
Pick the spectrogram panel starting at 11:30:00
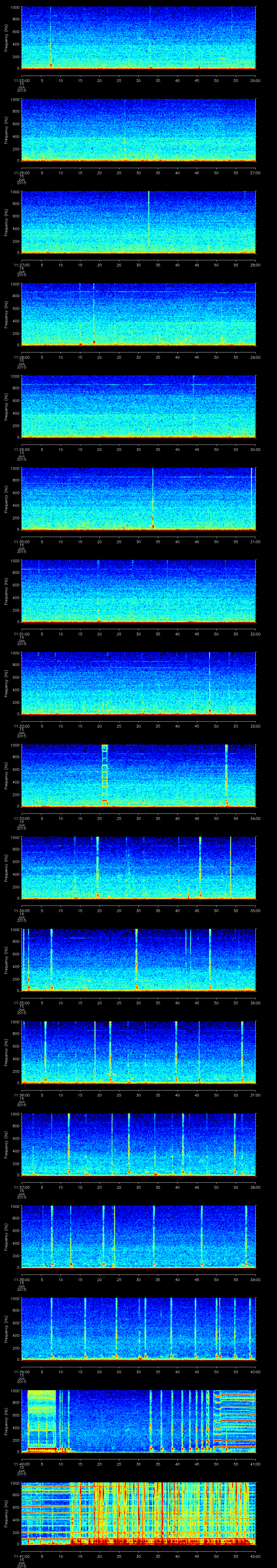click(x=139, y=499)
